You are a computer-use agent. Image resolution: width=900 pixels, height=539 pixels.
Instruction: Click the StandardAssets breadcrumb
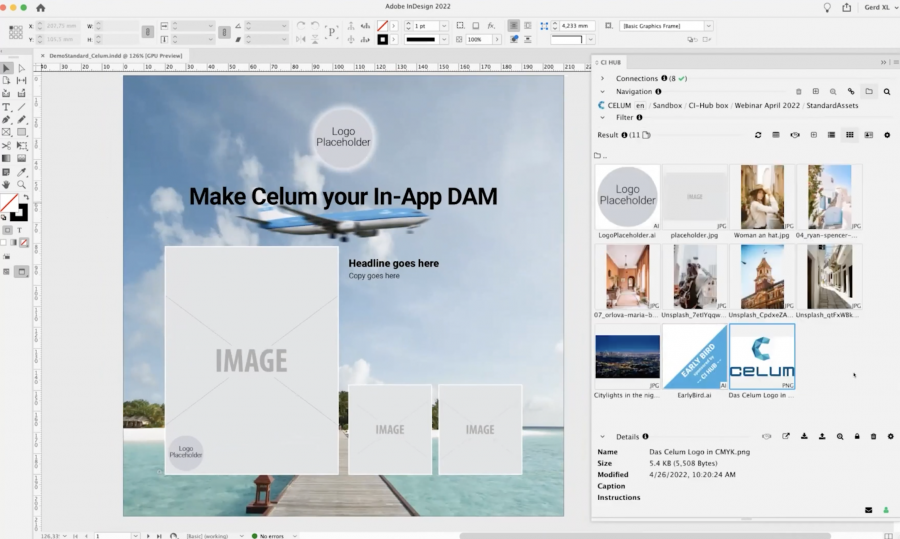832,106
